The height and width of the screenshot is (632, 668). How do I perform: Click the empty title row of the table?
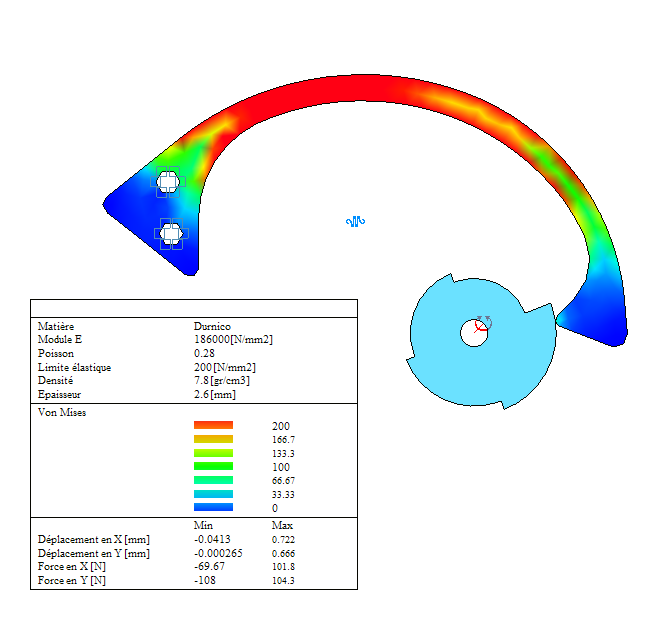tap(193, 308)
